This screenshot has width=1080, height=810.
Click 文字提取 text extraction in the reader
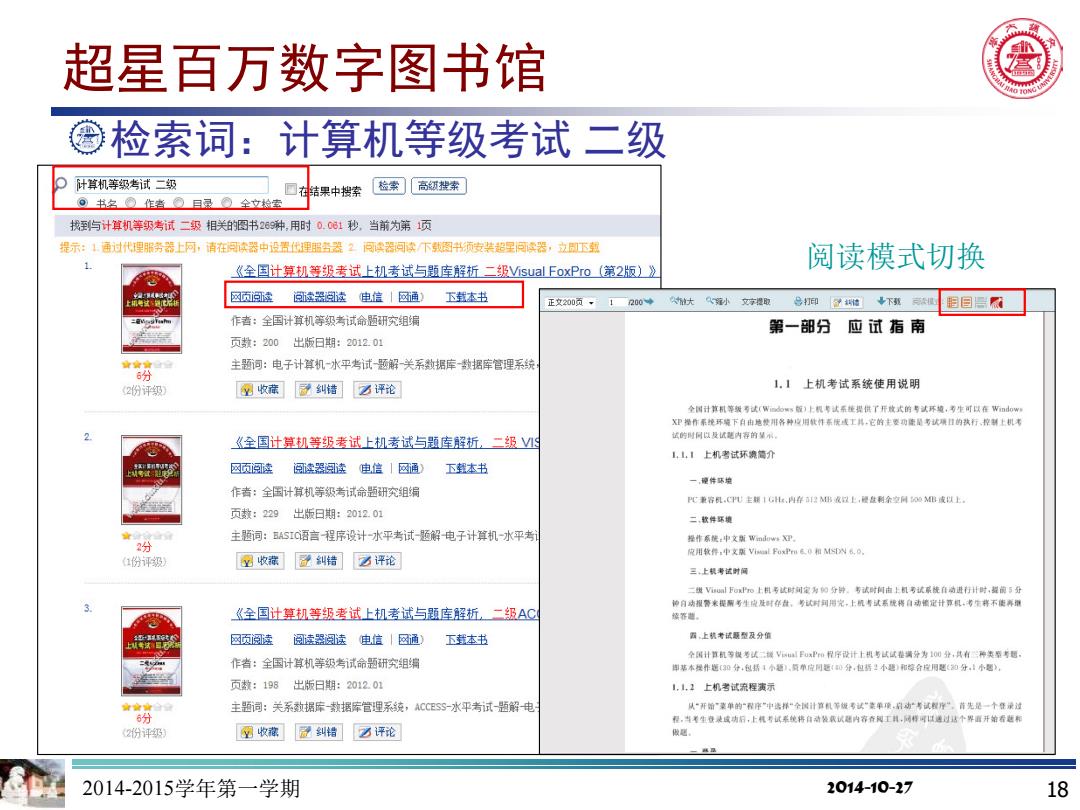point(756,302)
